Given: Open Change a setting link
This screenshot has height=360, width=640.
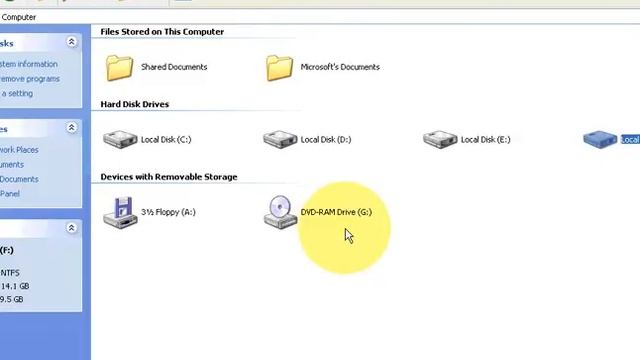Looking at the screenshot, I should [x=17, y=93].
